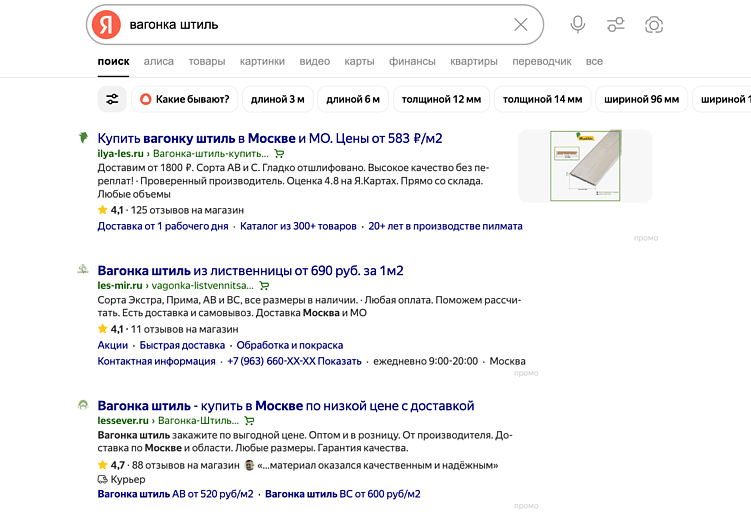
Task: Show the hidden phone number "Показать"
Action: point(341,361)
